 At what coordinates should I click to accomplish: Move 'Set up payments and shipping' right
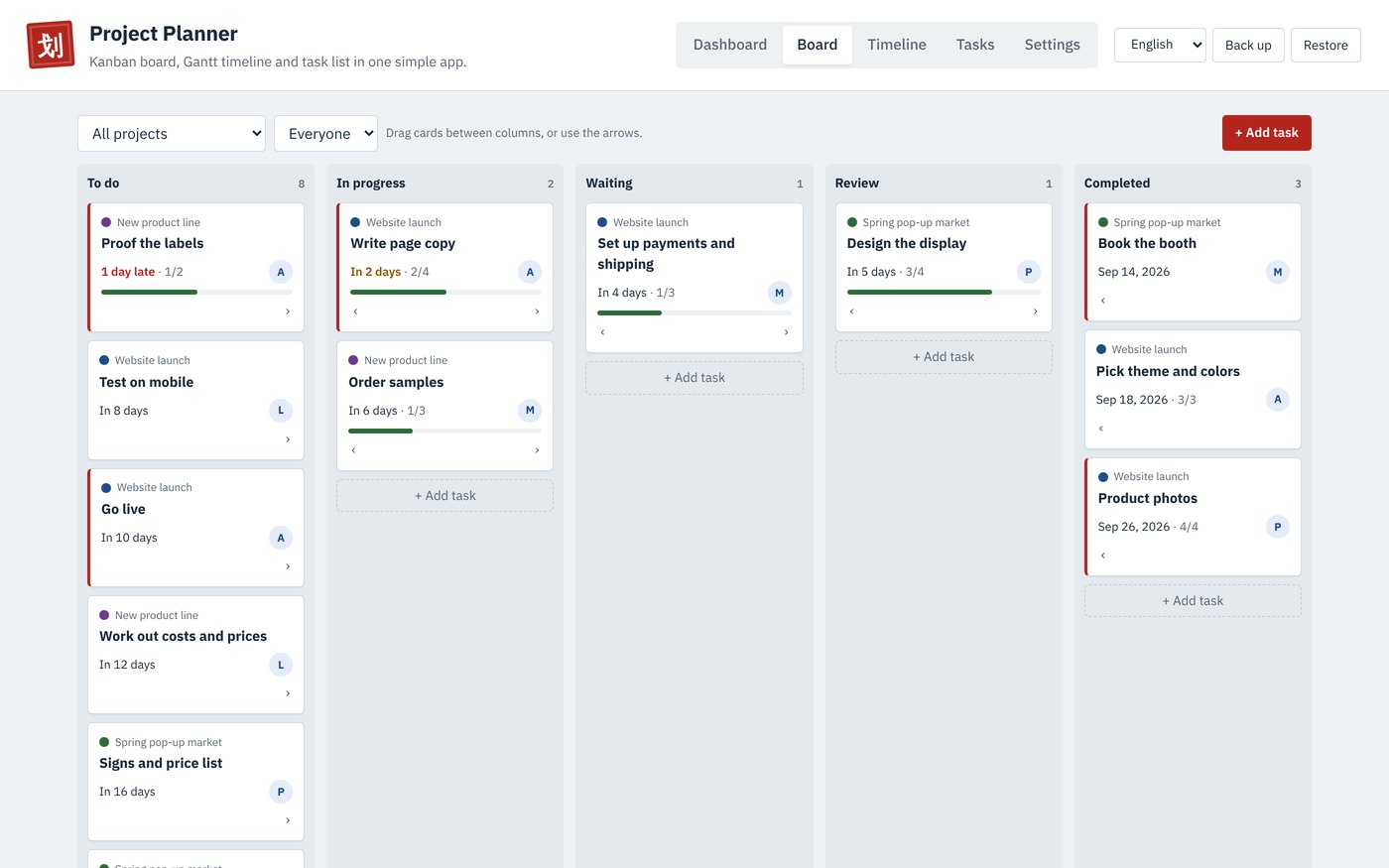click(x=786, y=332)
